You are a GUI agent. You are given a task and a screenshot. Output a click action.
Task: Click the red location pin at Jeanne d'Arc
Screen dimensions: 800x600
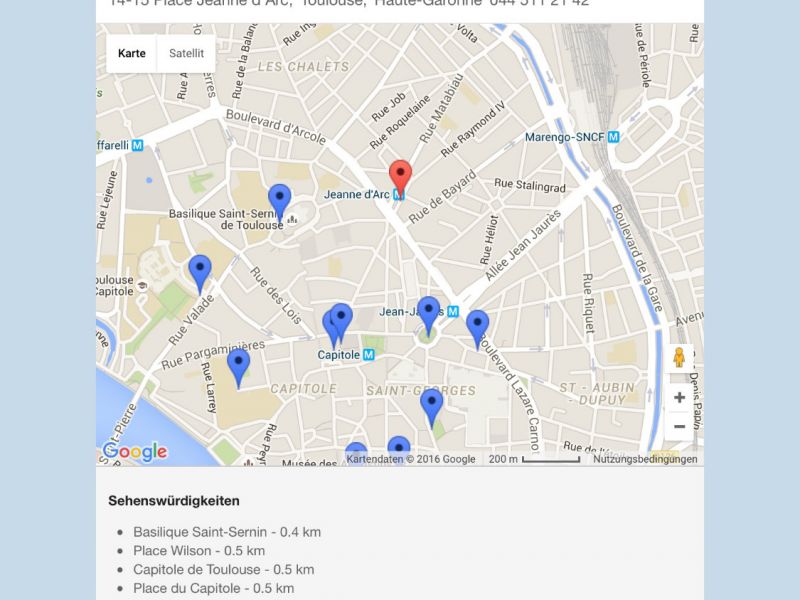pyautogui.click(x=401, y=178)
